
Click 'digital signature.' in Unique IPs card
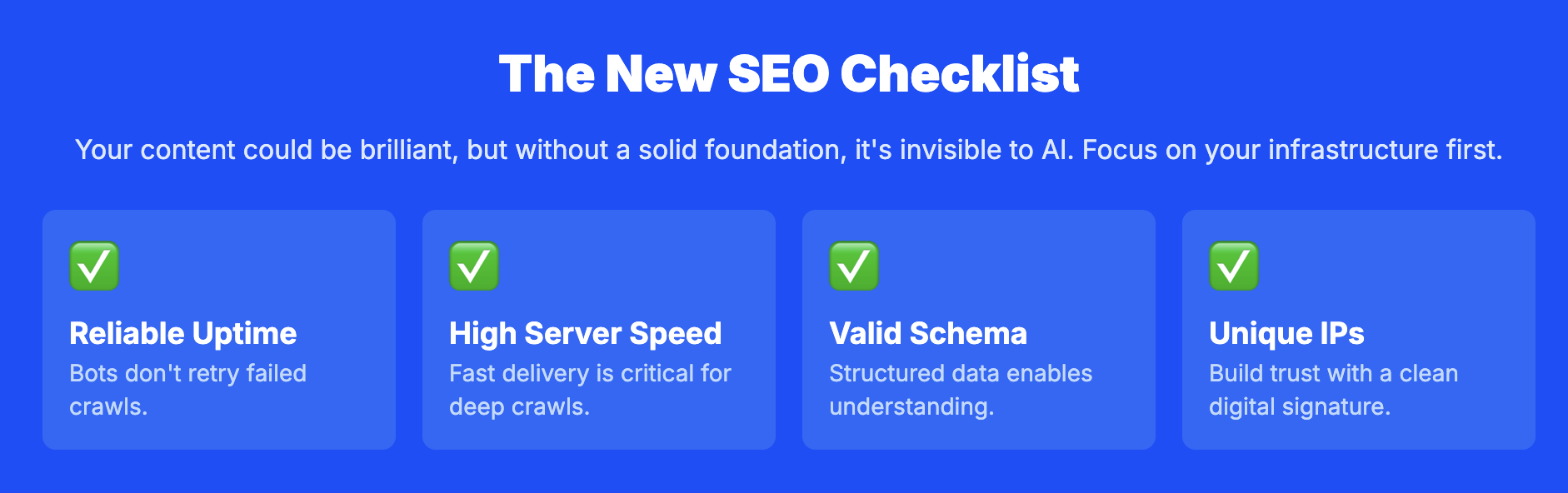1300,406
